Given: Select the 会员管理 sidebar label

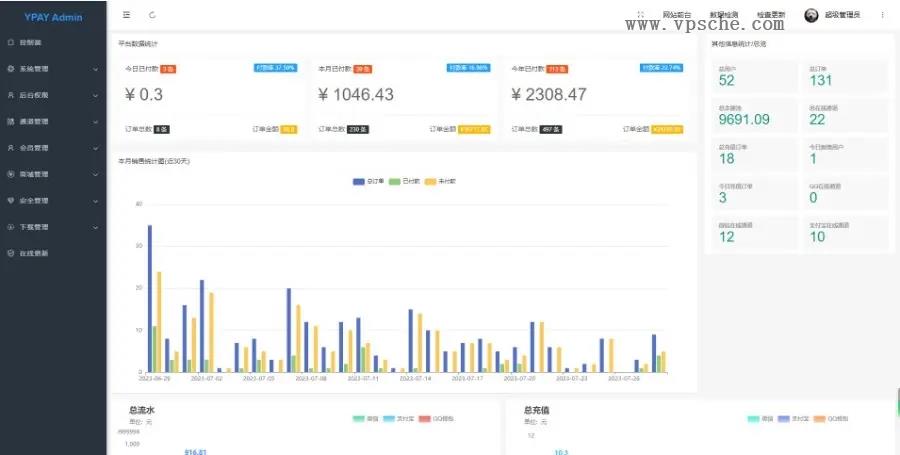Looking at the screenshot, I should coord(34,148).
